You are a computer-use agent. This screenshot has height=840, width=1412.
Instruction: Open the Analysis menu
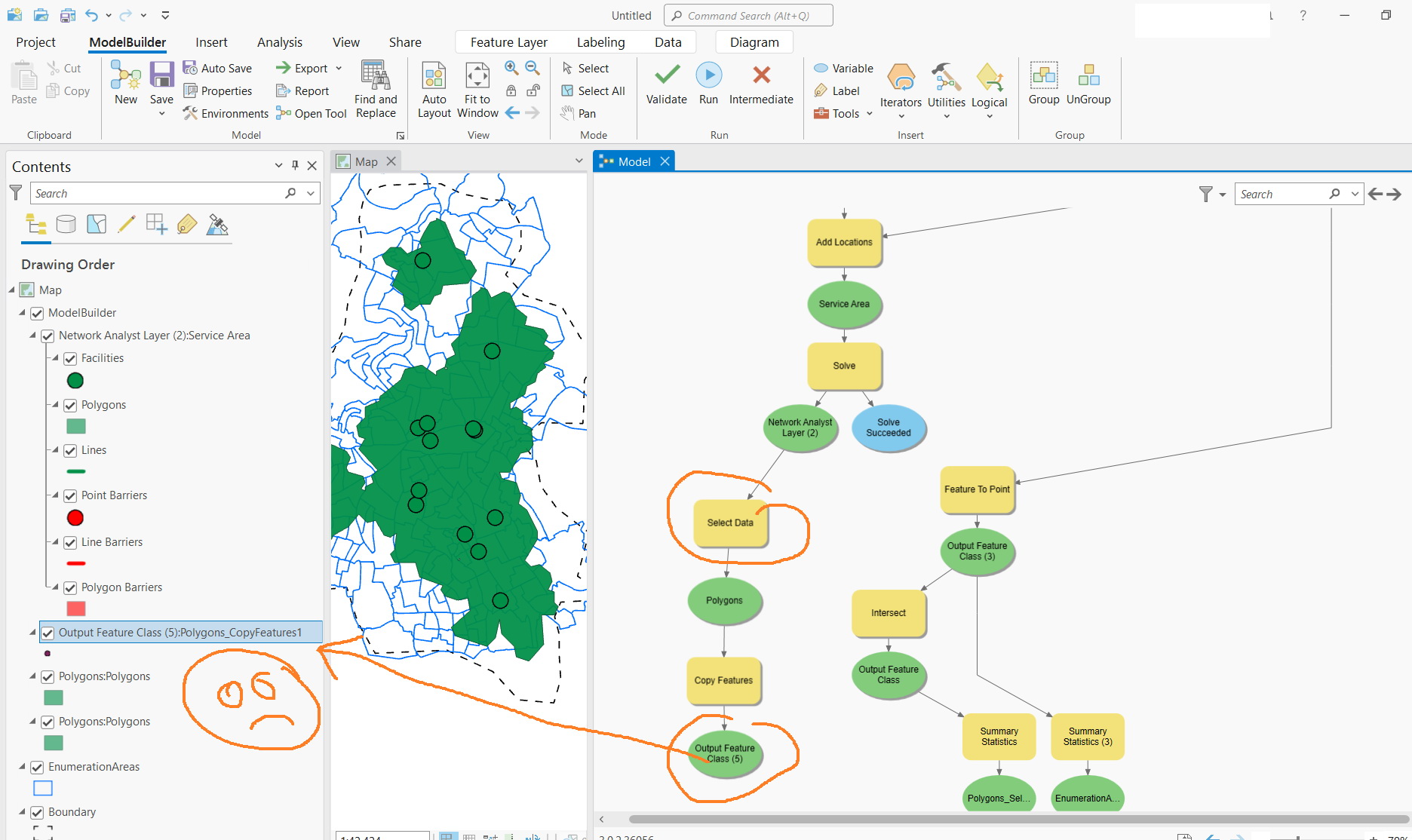pos(279,42)
